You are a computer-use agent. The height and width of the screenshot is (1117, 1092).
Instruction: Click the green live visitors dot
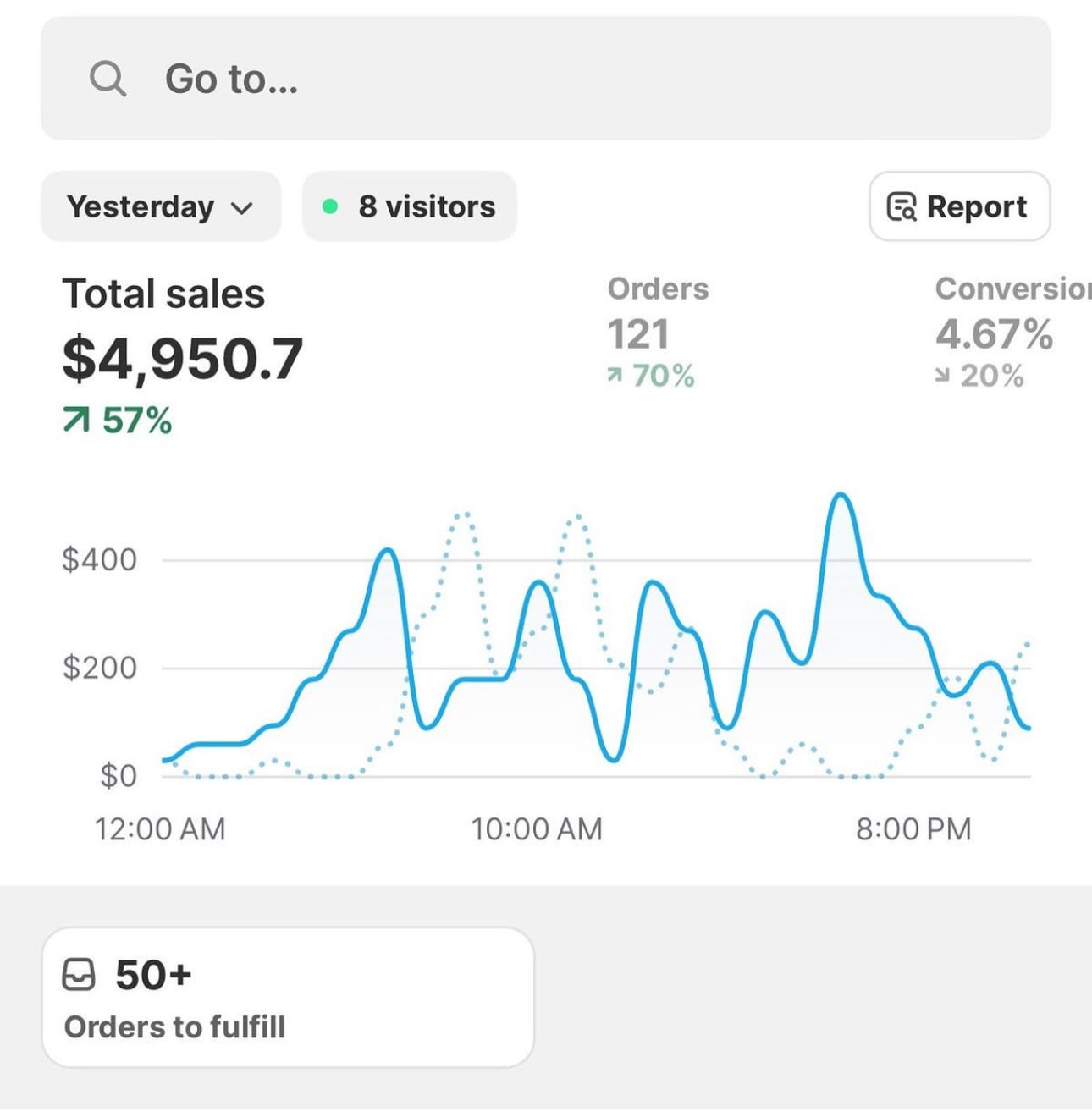coord(330,207)
